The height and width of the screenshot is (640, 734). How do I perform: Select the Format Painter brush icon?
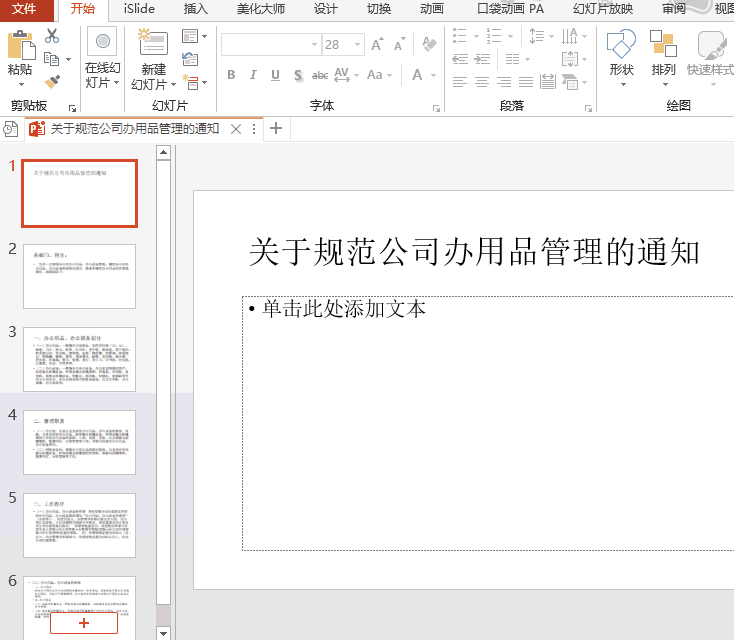(x=51, y=82)
